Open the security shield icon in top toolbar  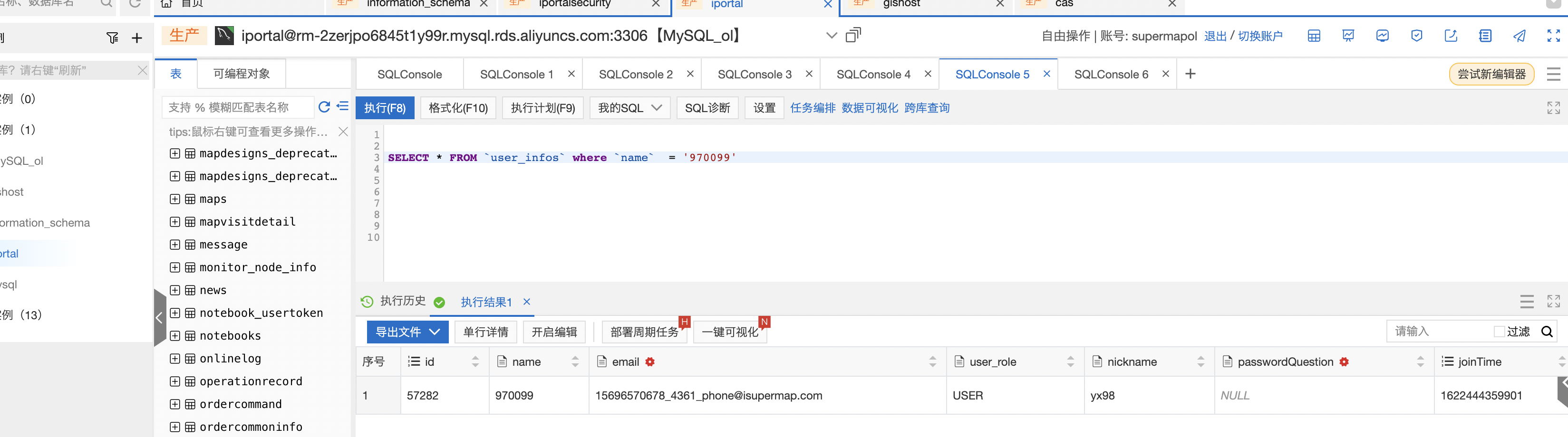1416,35
